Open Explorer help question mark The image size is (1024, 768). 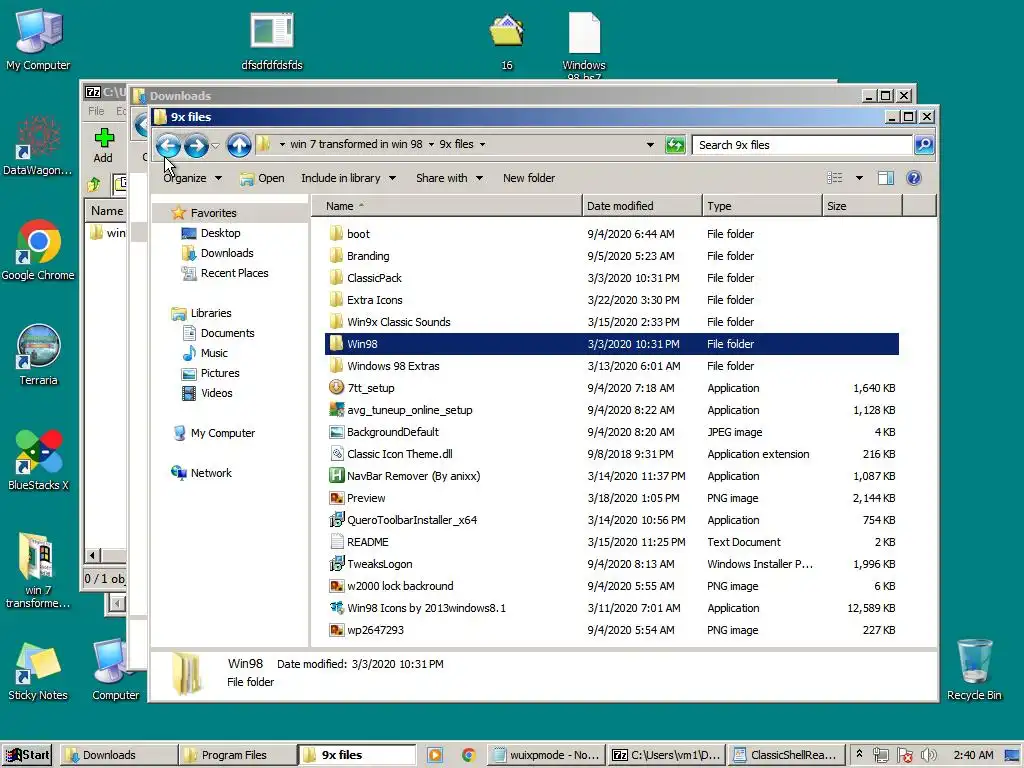coord(914,178)
